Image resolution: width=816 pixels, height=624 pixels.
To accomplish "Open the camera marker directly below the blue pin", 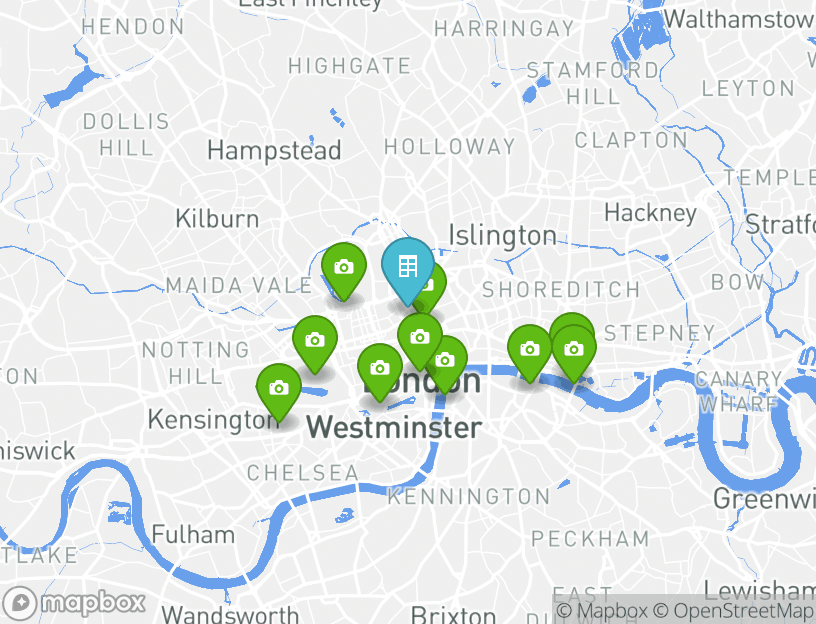I will [x=419, y=337].
